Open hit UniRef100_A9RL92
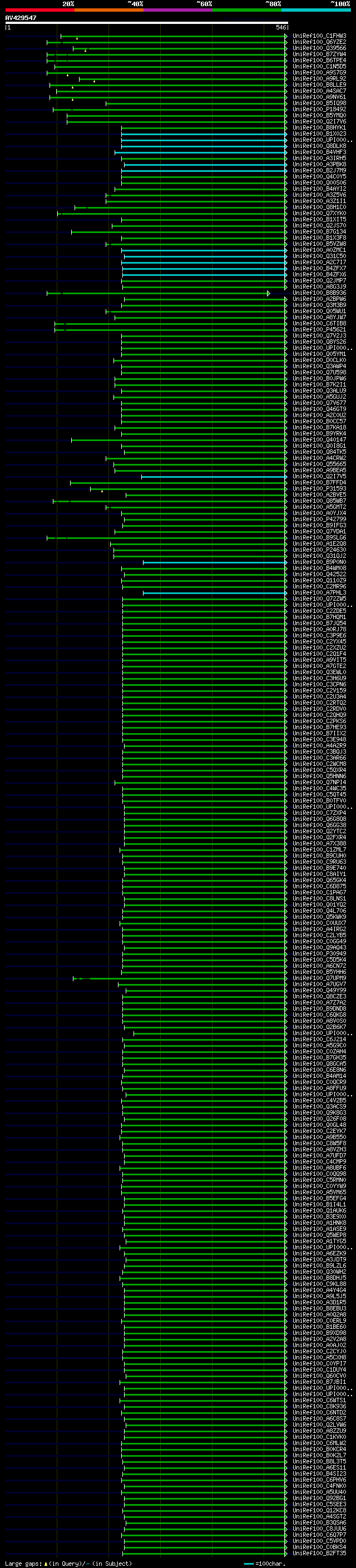This screenshot has height=1568, width=356. pyautogui.click(x=319, y=78)
